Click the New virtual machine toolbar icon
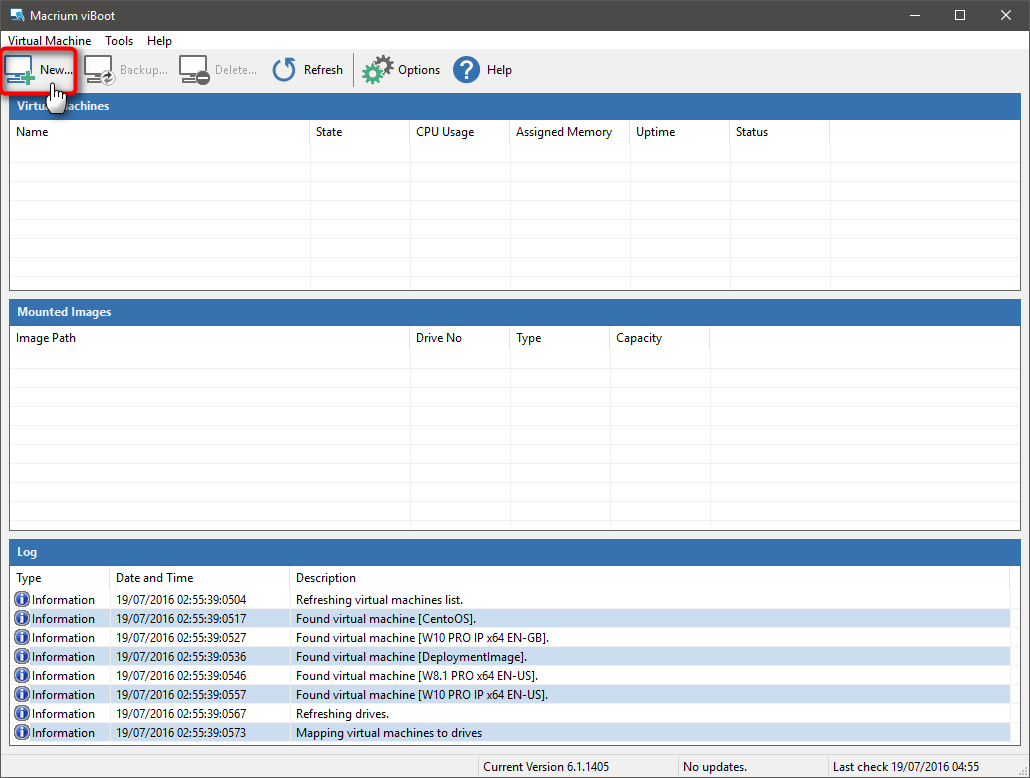Screen dimensions: 1030x778 pyautogui.click(x=20, y=70)
